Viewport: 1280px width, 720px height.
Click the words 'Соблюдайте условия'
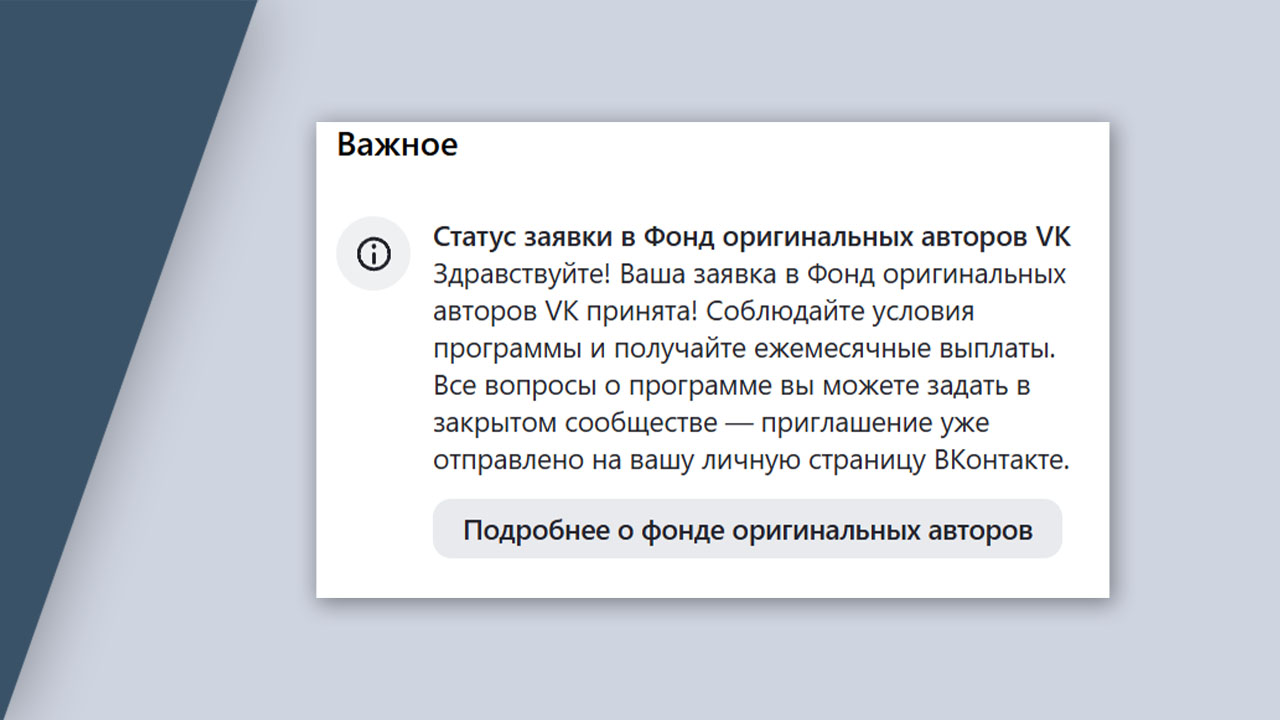point(840,311)
